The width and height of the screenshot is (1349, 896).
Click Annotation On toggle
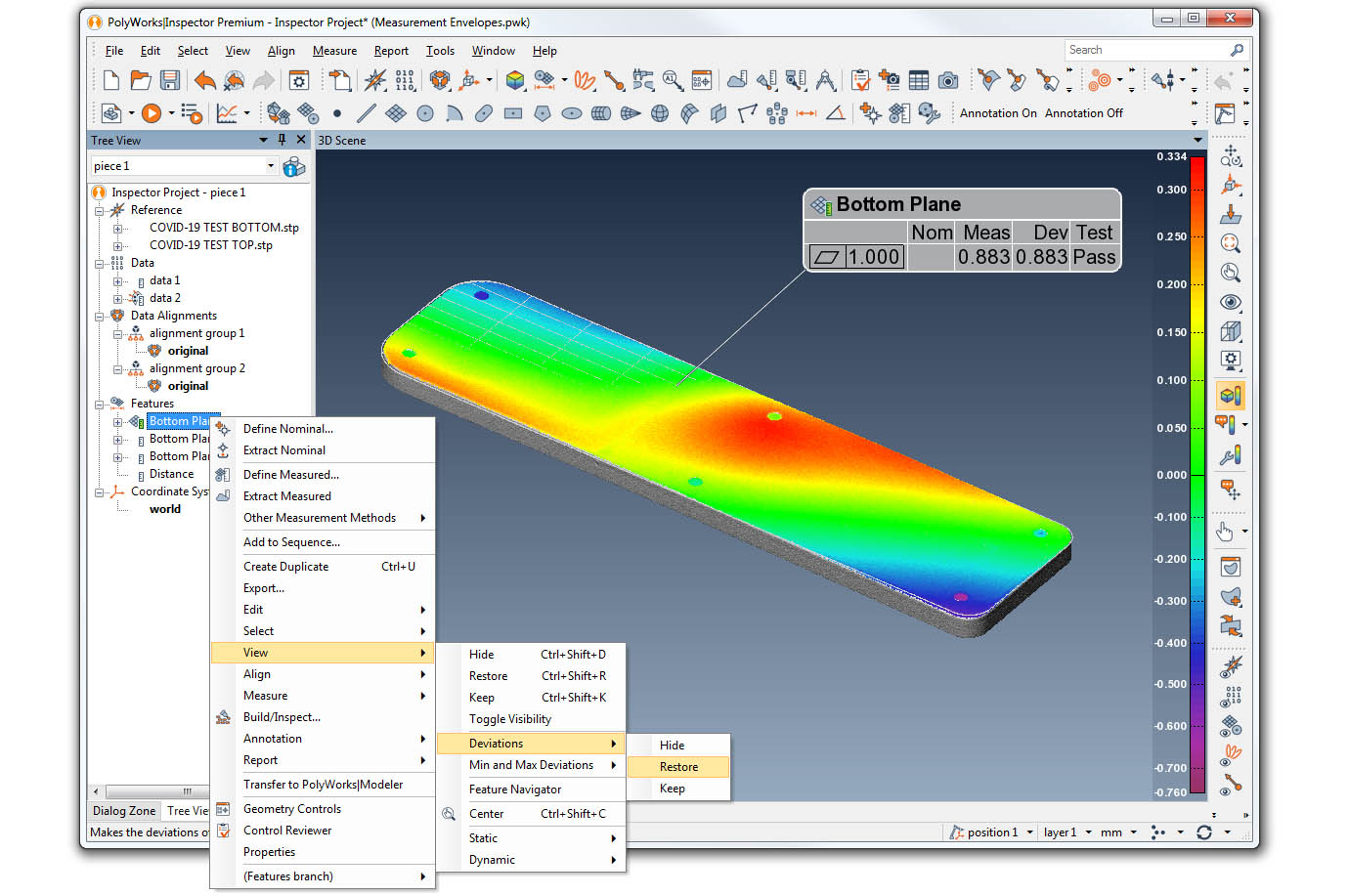point(998,113)
